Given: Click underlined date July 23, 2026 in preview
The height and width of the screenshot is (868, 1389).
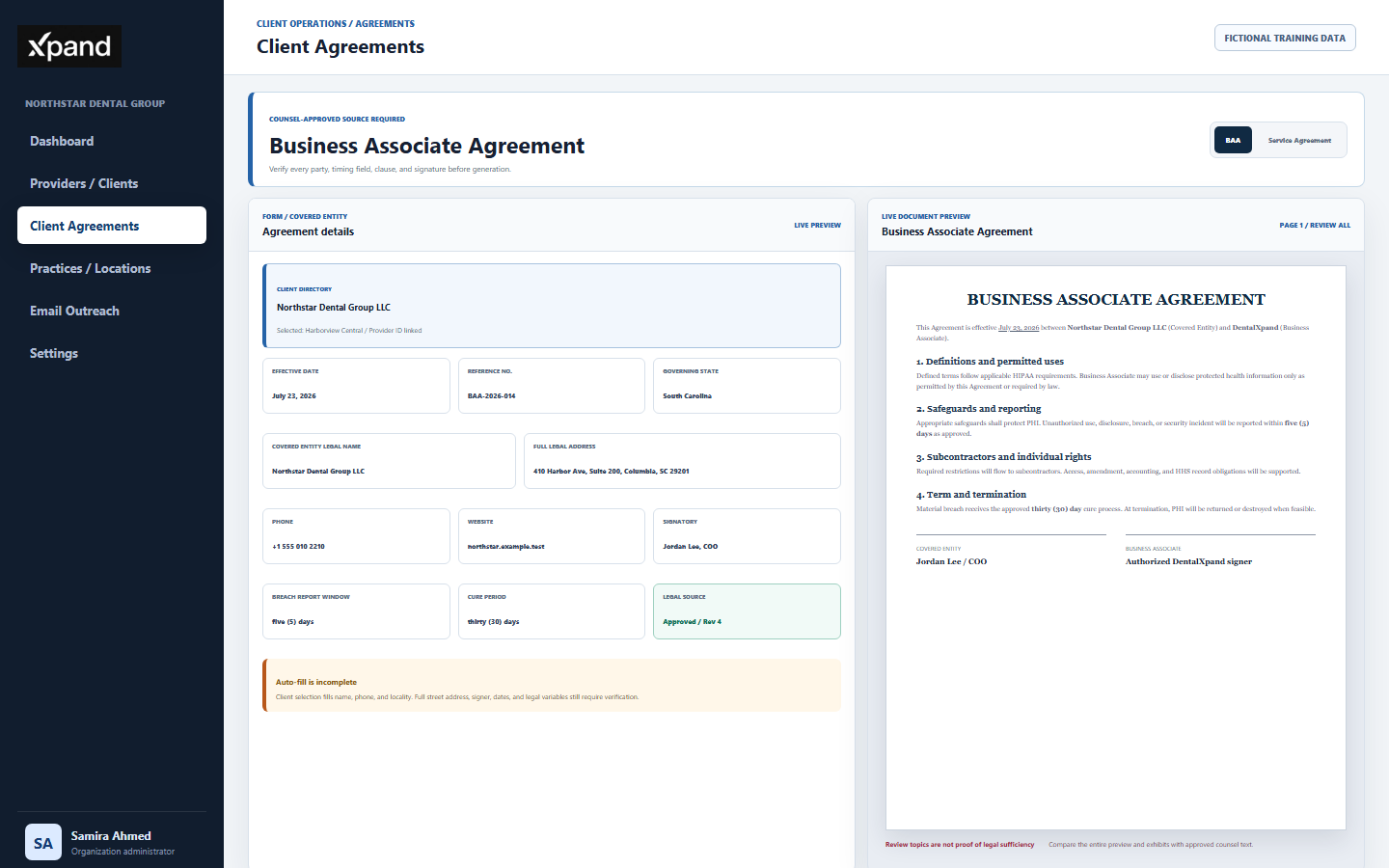Looking at the screenshot, I should point(1019,328).
